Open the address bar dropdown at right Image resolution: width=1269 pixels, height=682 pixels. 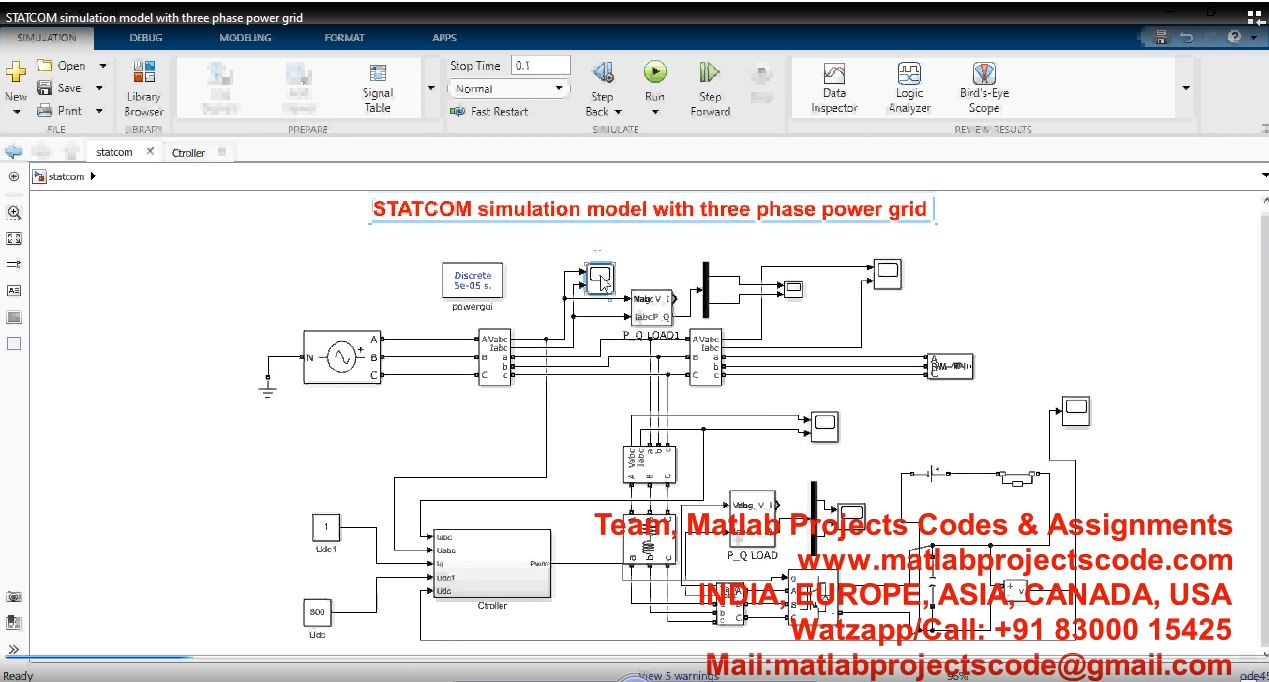[x=1263, y=177]
